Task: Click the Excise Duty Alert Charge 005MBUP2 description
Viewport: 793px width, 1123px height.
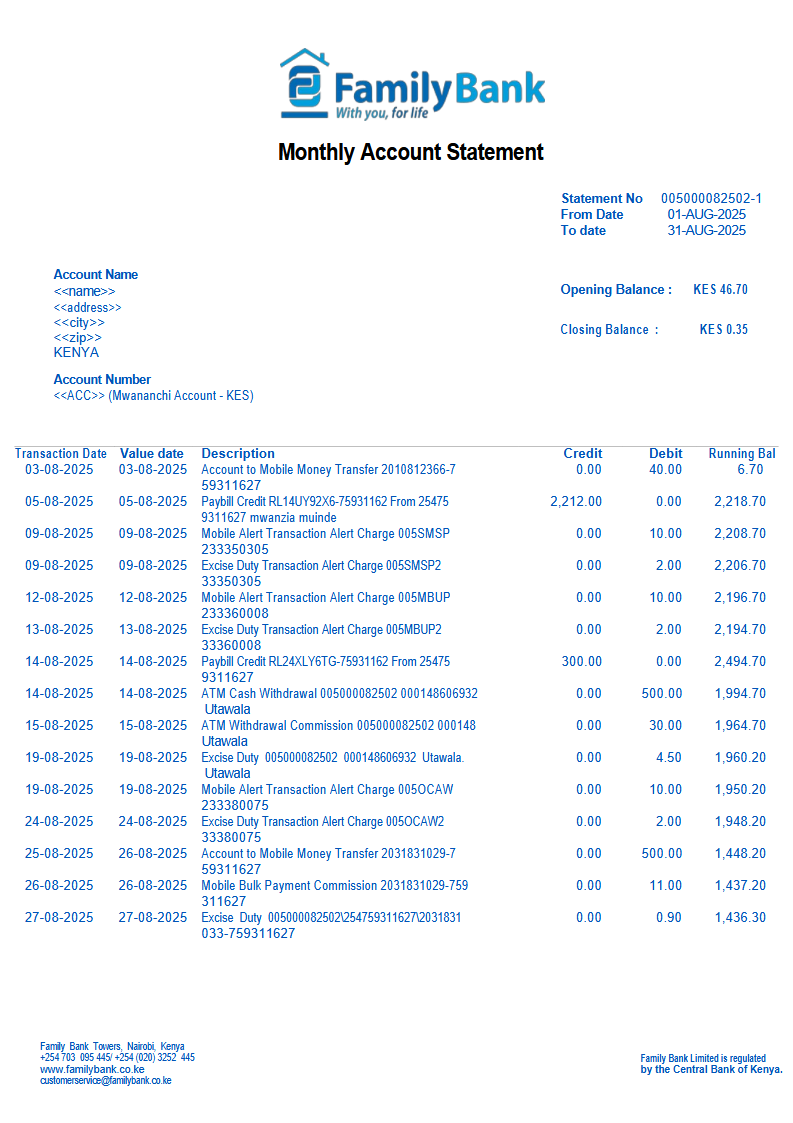Action: point(322,637)
